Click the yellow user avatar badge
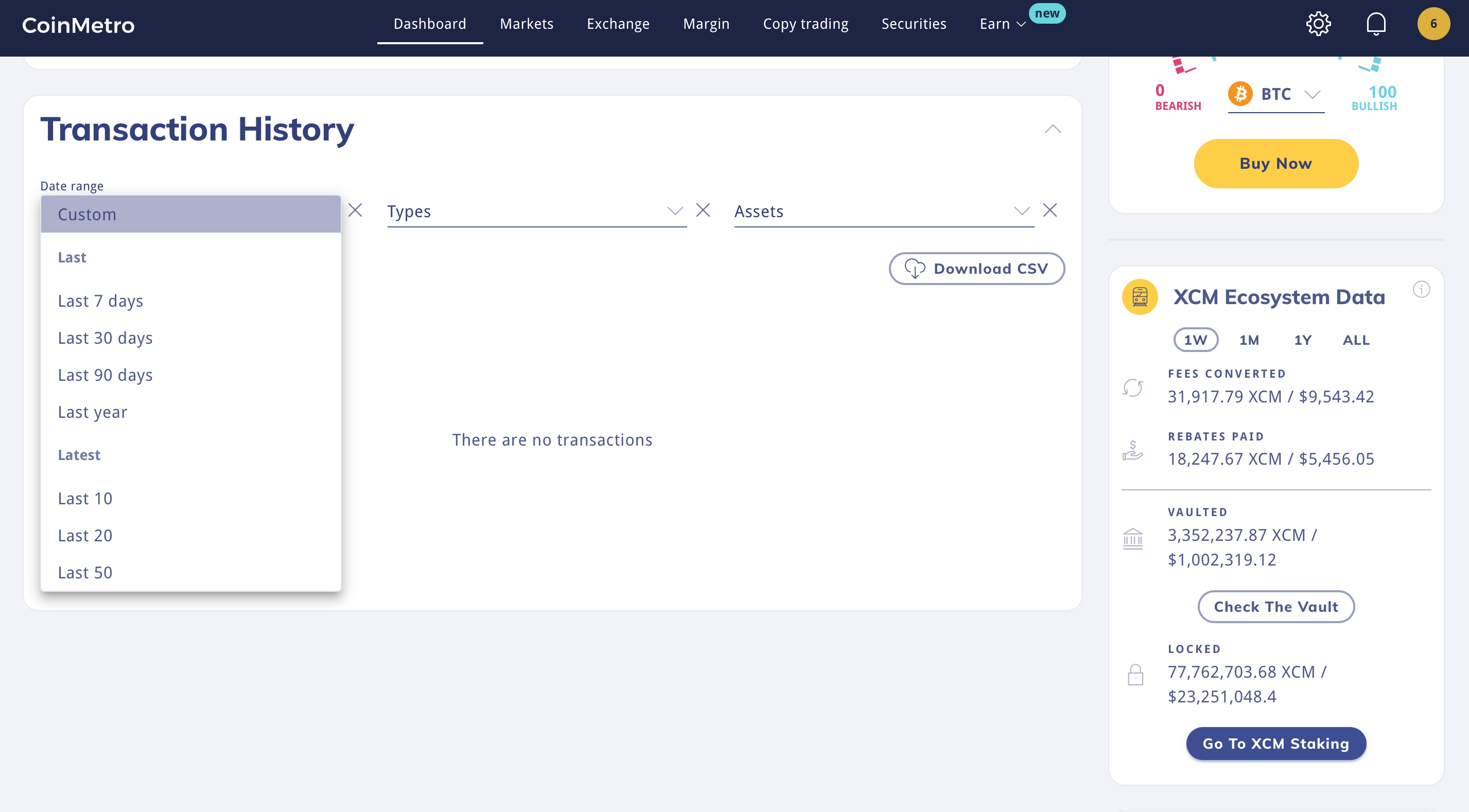Viewport: 1469px width, 812px height. click(1433, 24)
